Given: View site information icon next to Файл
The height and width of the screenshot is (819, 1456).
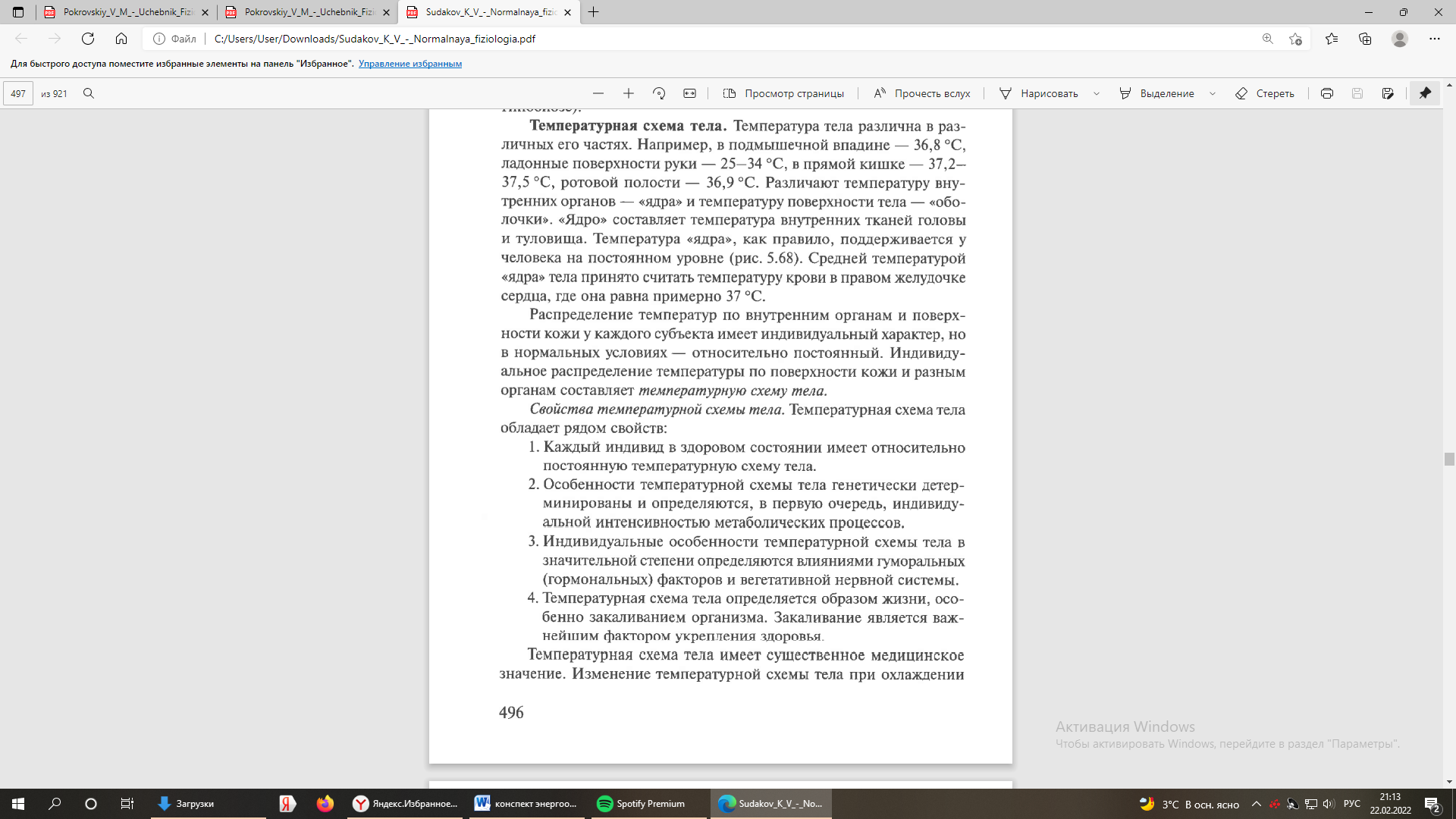Looking at the screenshot, I should coord(159,39).
